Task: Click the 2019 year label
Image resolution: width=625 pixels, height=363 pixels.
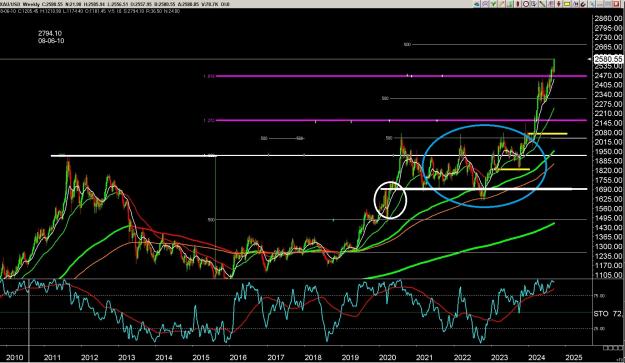Action: 350,357
